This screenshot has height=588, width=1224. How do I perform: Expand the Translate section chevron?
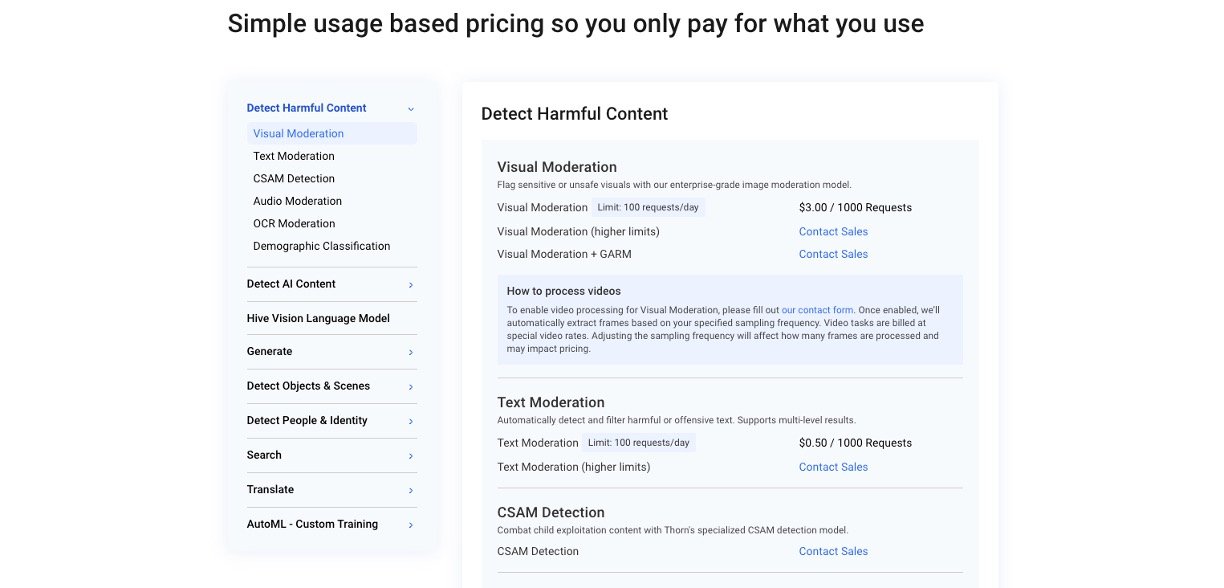[410, 490]
